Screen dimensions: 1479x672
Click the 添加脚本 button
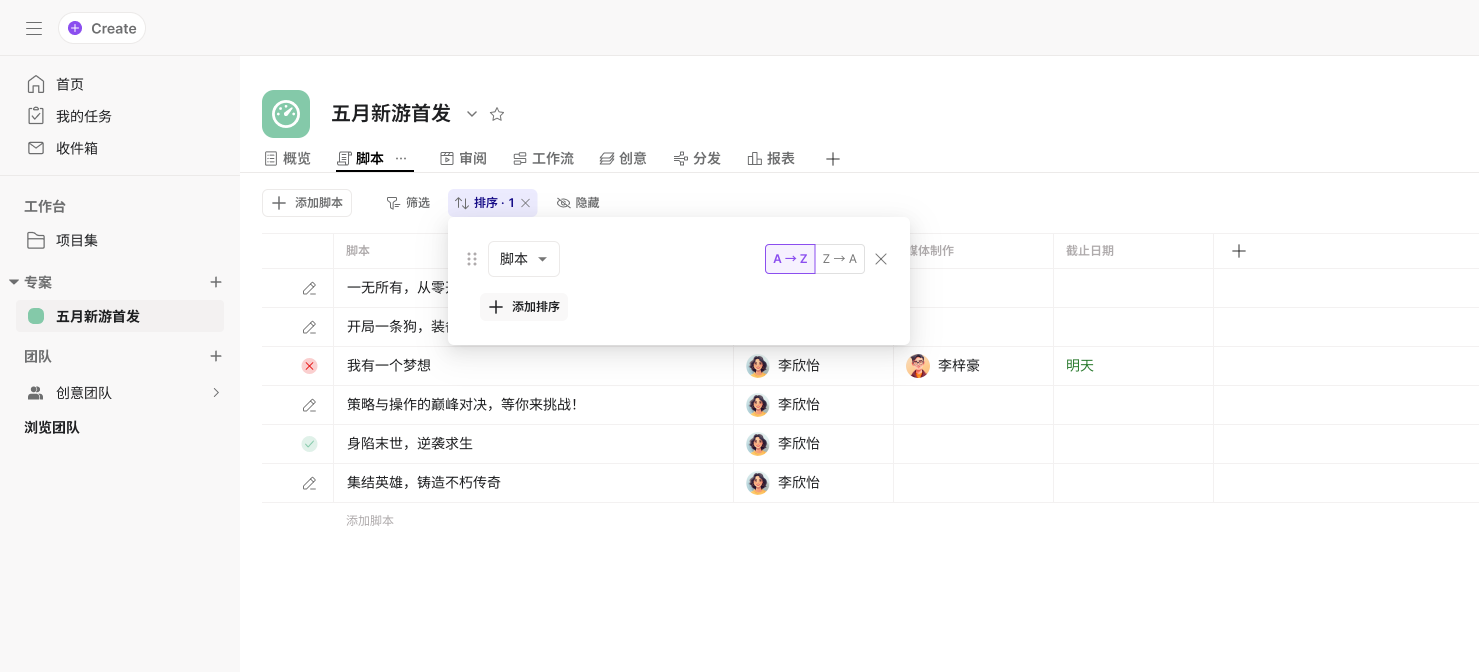[307, 203]
